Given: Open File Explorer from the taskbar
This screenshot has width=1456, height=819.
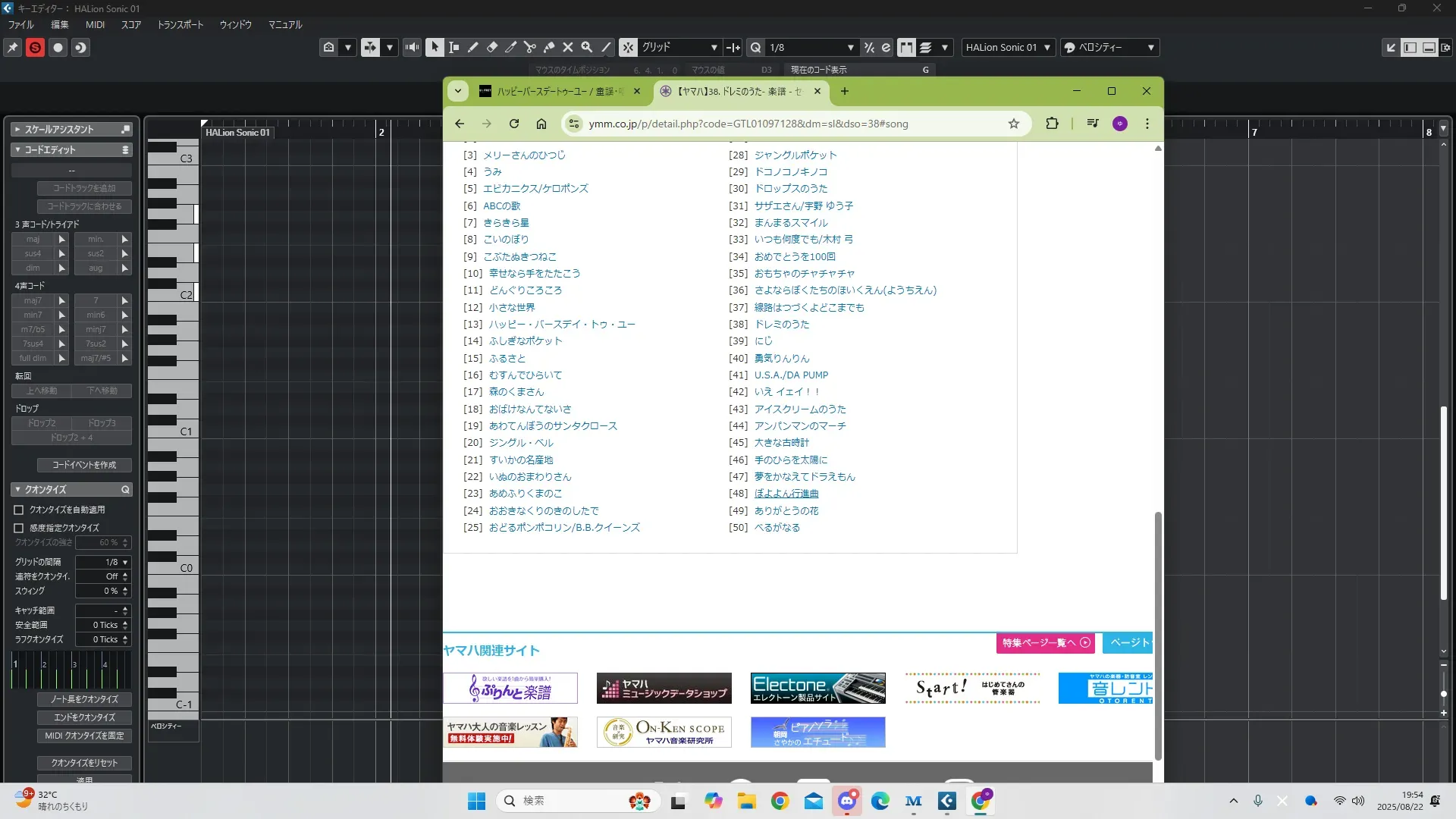Looking at the screenshot, I should (746, 801).
